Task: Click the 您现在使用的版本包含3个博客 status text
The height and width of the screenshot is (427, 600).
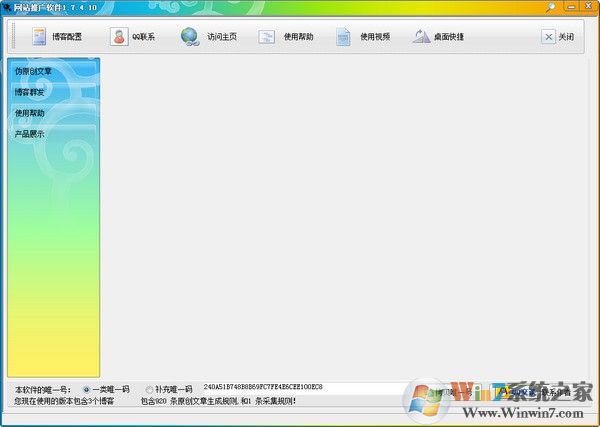Action: point(64,401)
